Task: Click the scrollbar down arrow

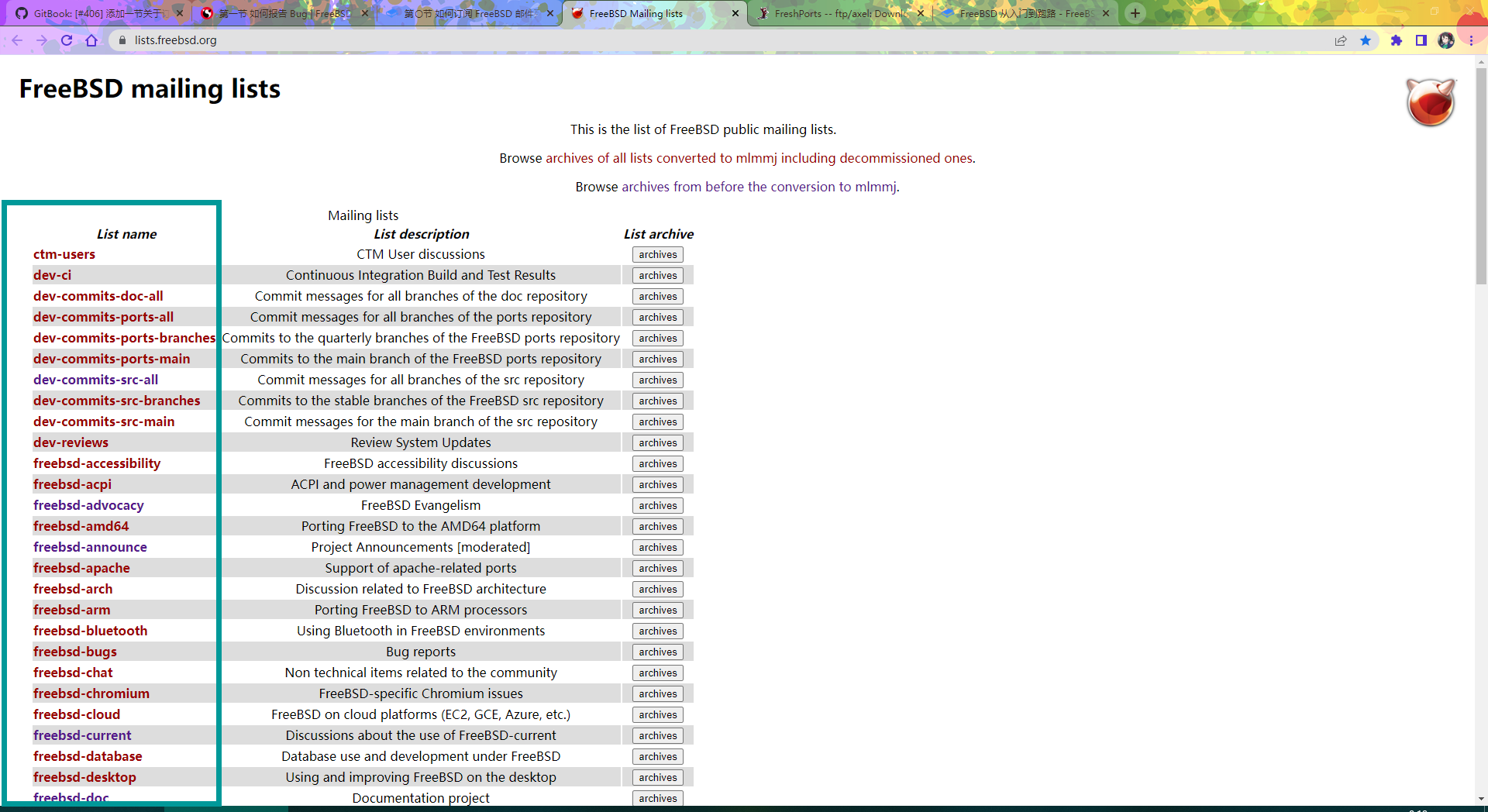Action: 1481,799
